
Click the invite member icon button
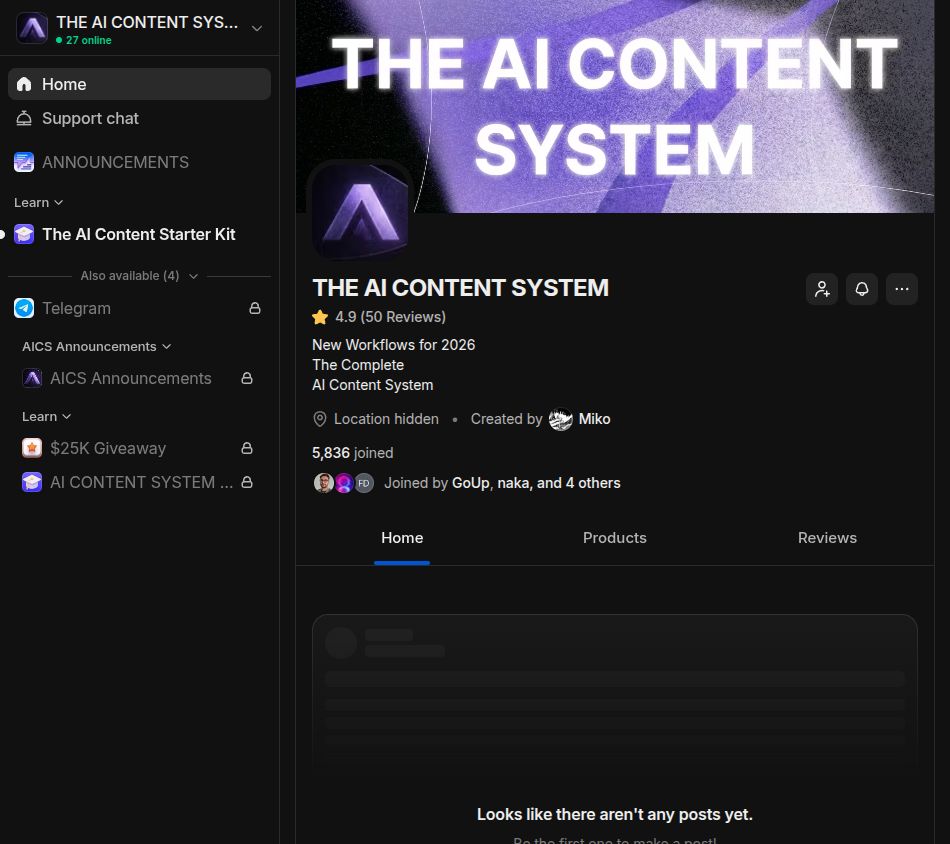822,289
